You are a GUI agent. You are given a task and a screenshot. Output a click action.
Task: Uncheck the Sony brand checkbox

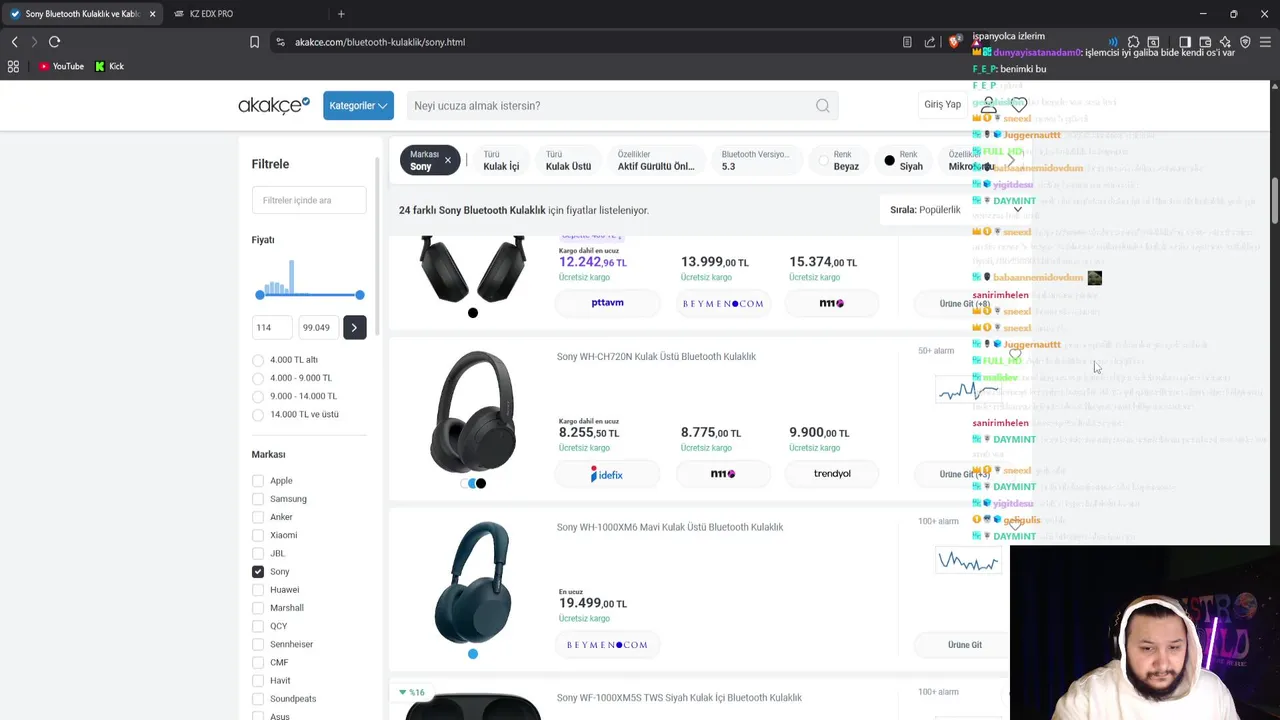click(x=258, y=572)
